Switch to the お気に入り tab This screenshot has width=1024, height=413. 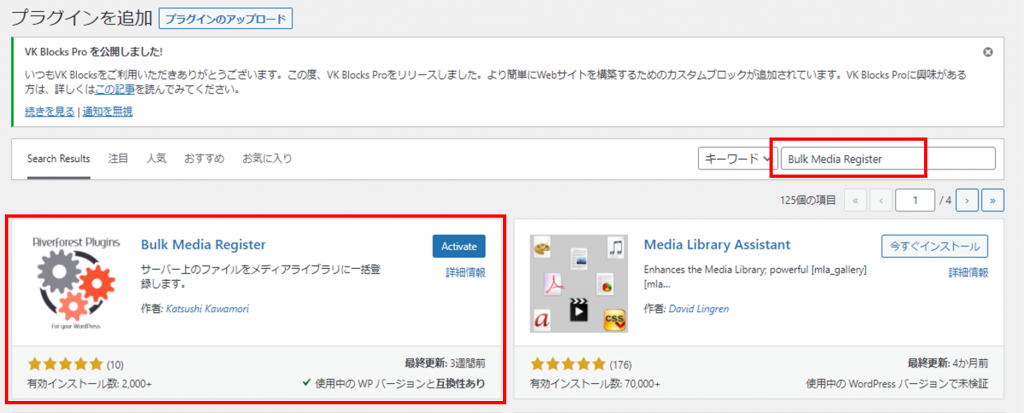click(x=267, y=158)
